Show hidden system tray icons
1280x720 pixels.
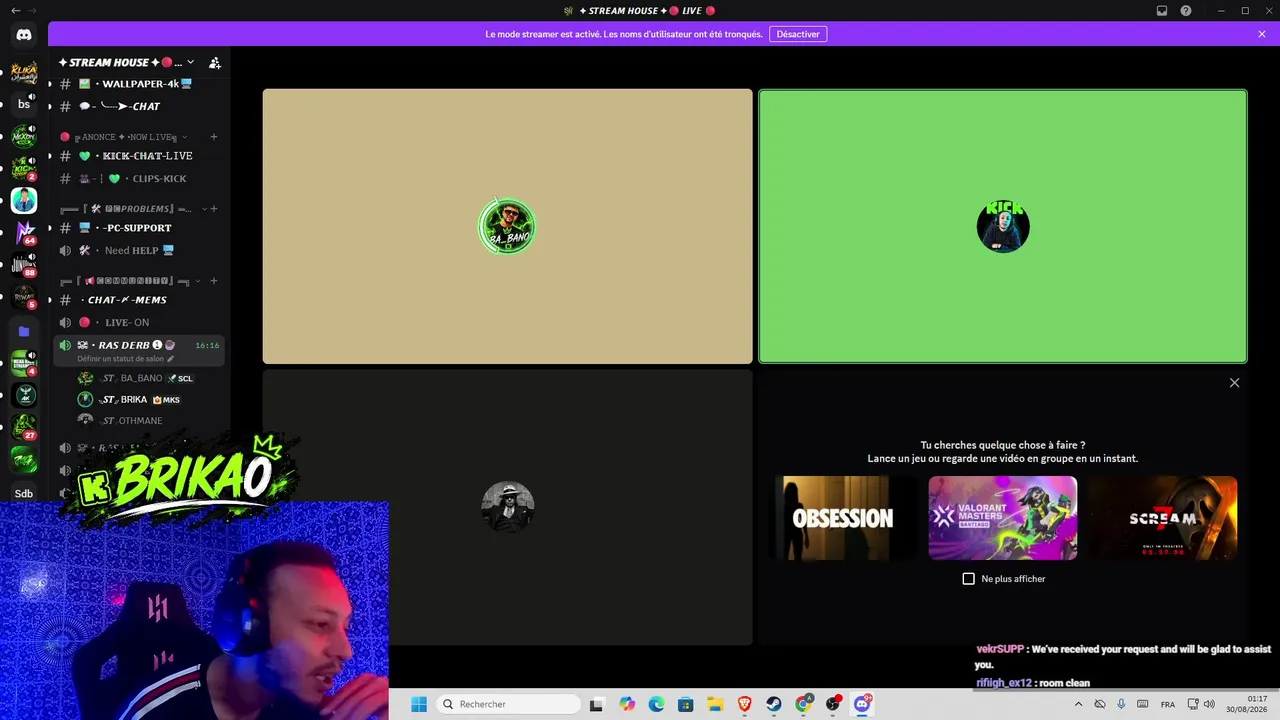1078,704
